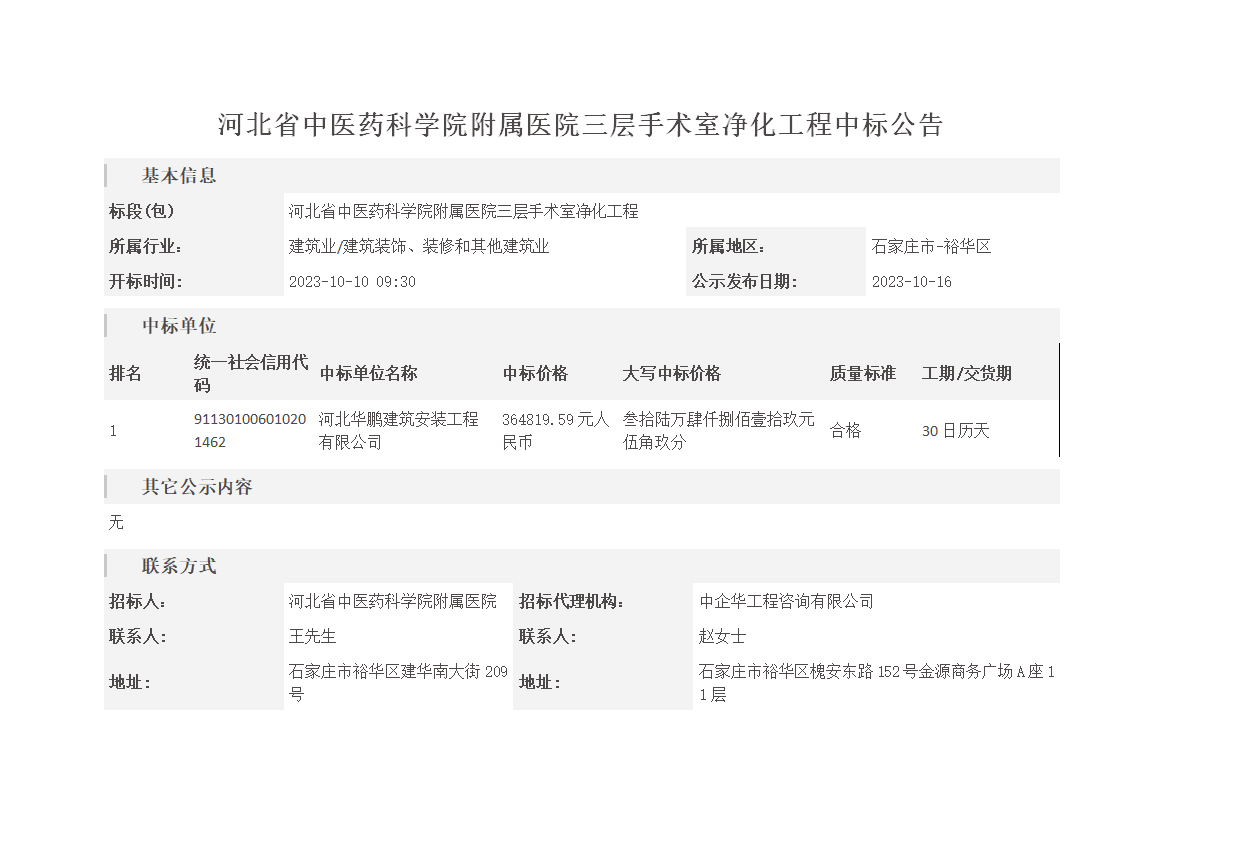
Task: Select the 所属行业 value text
Action: [x=419, y=246]
